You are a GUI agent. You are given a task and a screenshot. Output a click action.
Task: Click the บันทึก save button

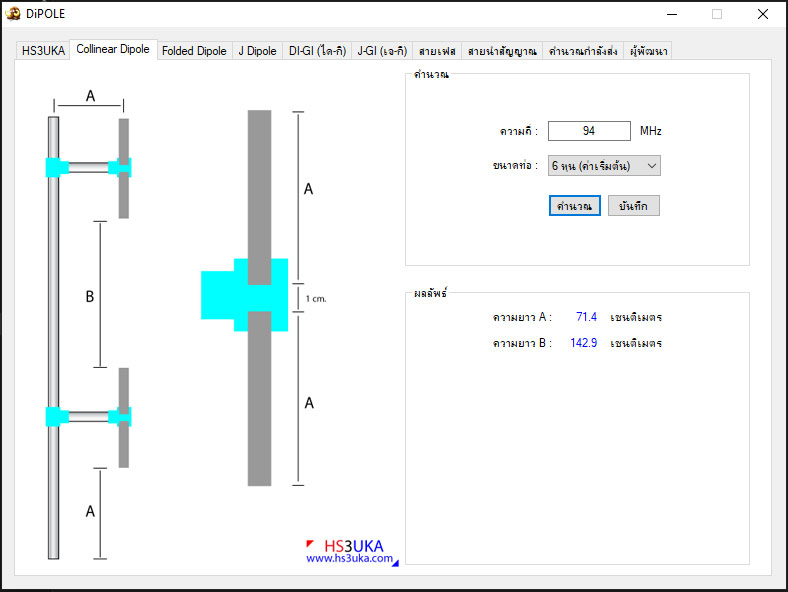(634, 206)
